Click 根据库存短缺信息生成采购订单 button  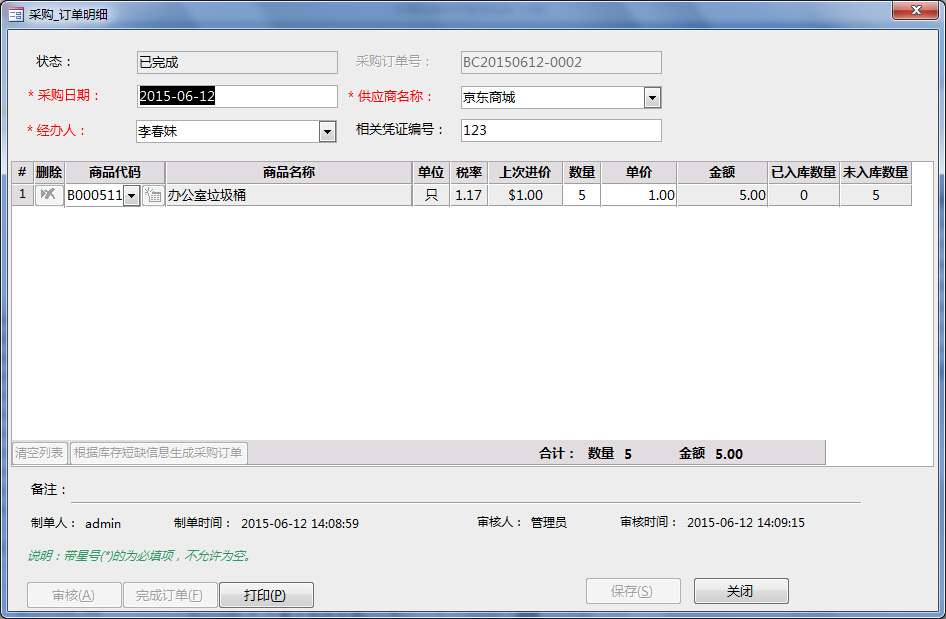pyautogui.click(x=159, y=452)
